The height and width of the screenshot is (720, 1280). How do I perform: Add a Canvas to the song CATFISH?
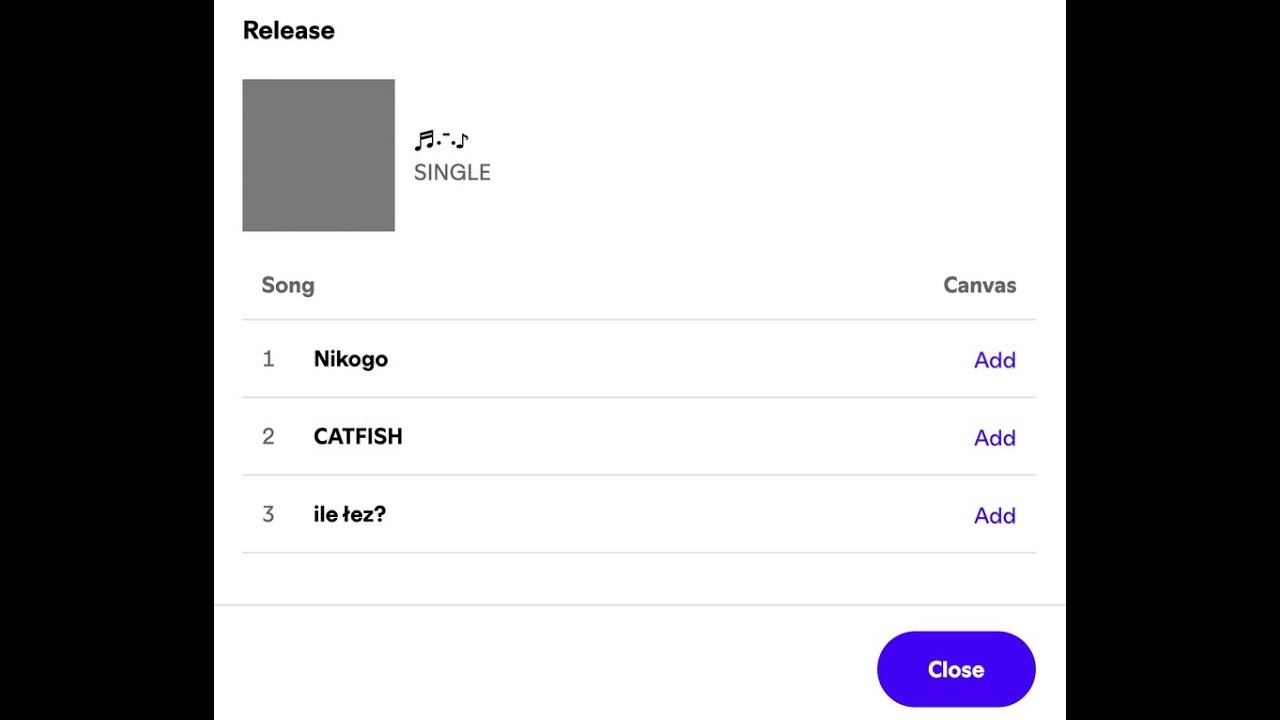[994, 438]
